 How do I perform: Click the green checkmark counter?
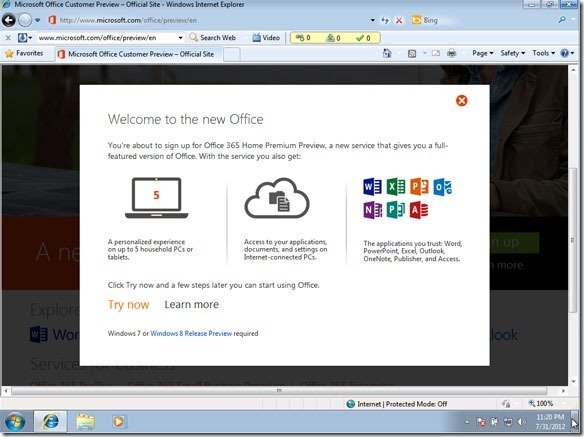[363, 38]
